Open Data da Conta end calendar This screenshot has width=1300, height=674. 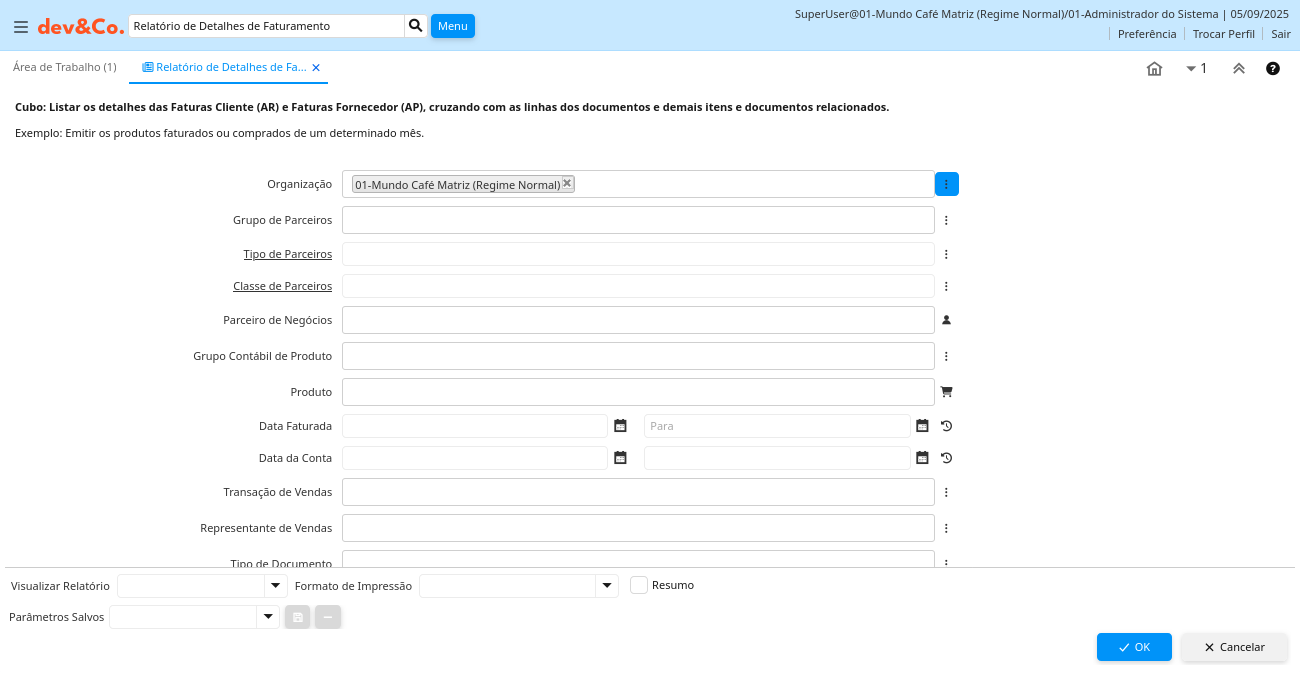922,458
